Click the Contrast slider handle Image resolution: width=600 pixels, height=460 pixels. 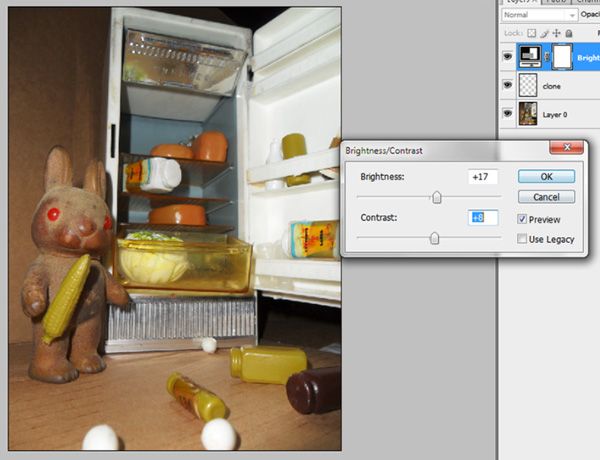pyautogui.click(x=434, y=238)
